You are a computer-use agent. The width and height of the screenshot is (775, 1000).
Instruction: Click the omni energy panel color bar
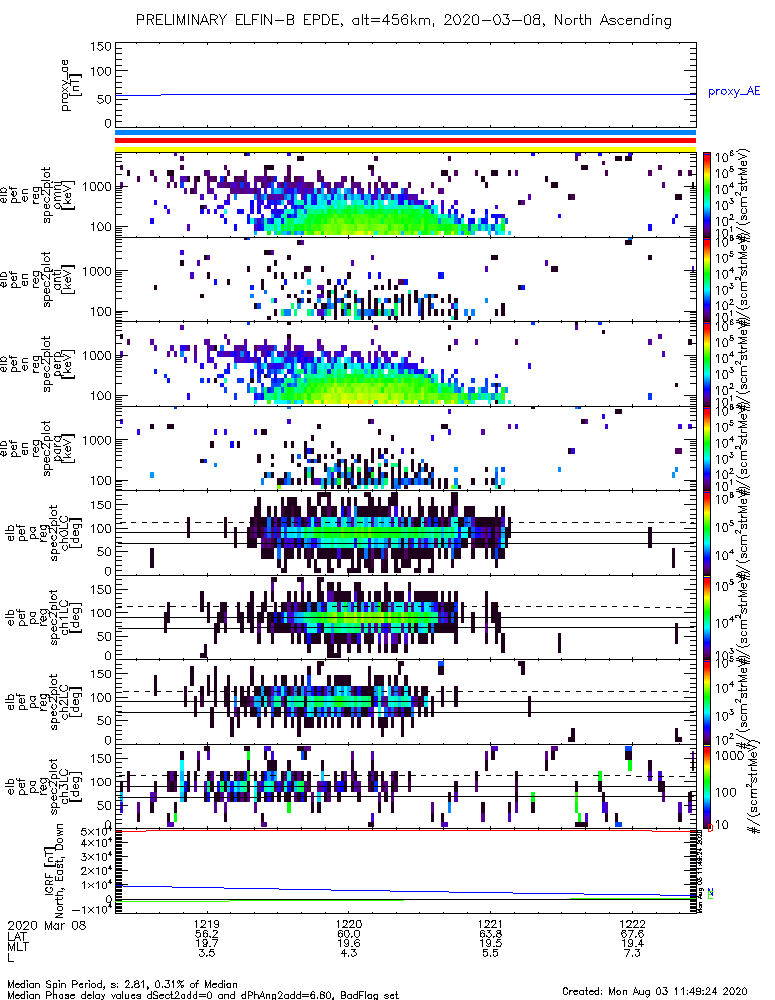pos(706,195)
